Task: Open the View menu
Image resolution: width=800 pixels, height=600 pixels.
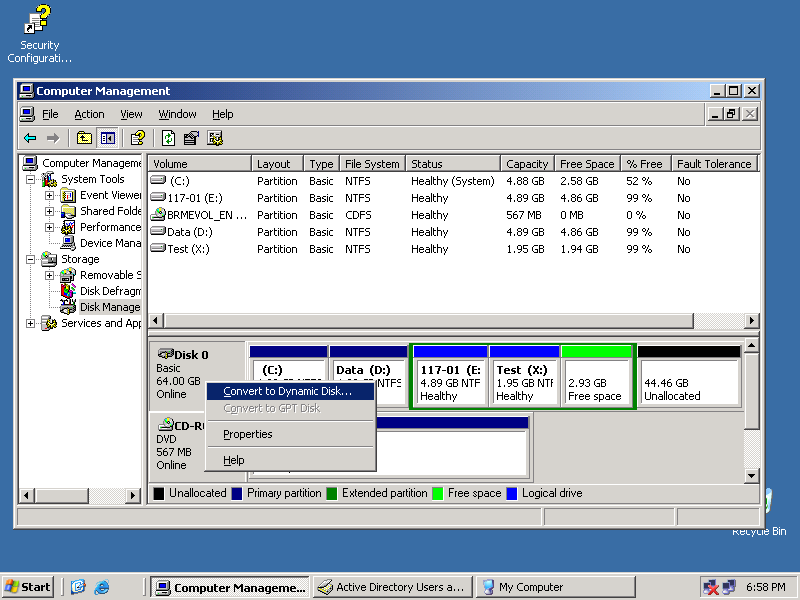Action: coord(131,114)
